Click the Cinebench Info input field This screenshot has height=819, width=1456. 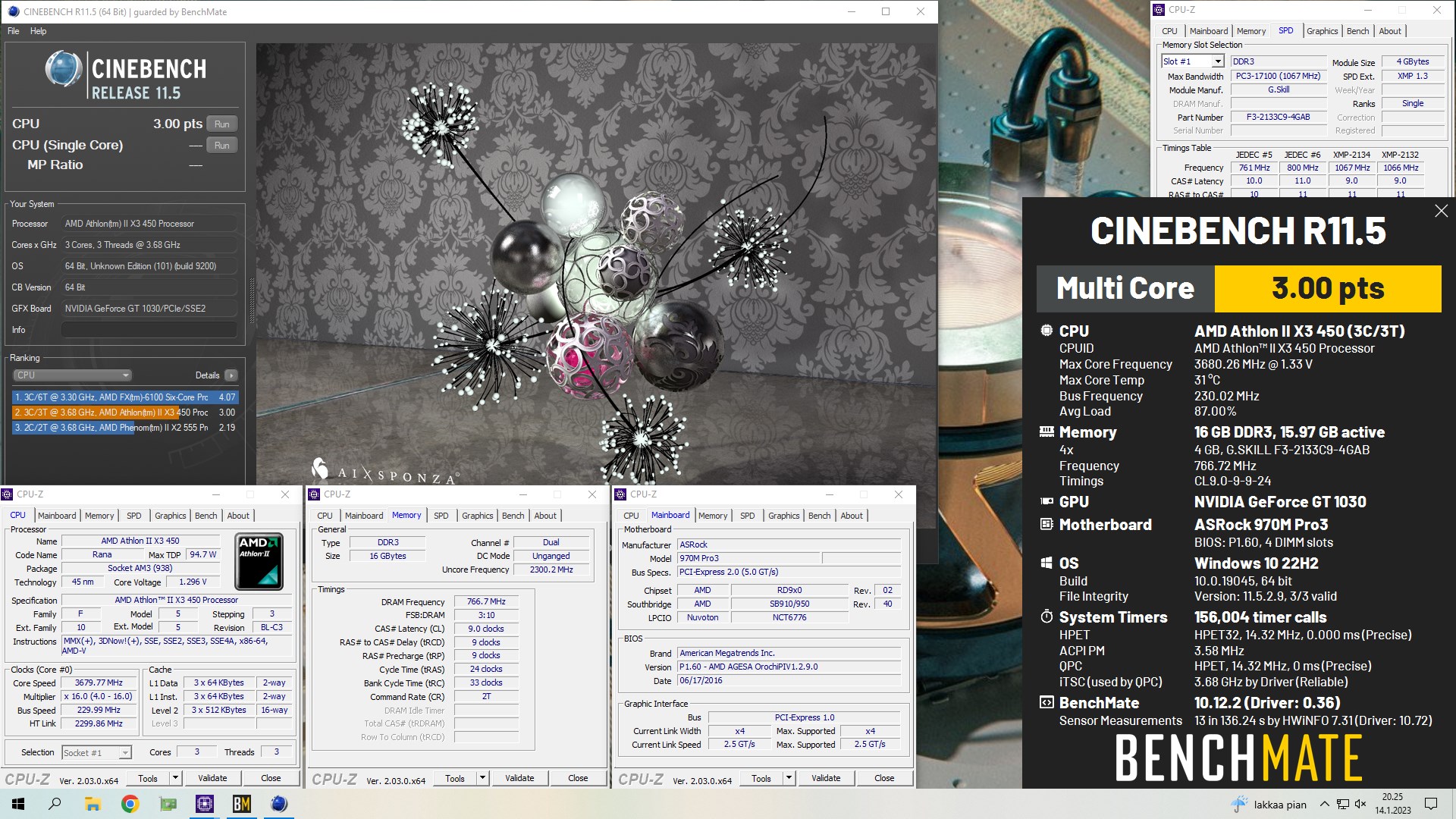coord(149,330)
